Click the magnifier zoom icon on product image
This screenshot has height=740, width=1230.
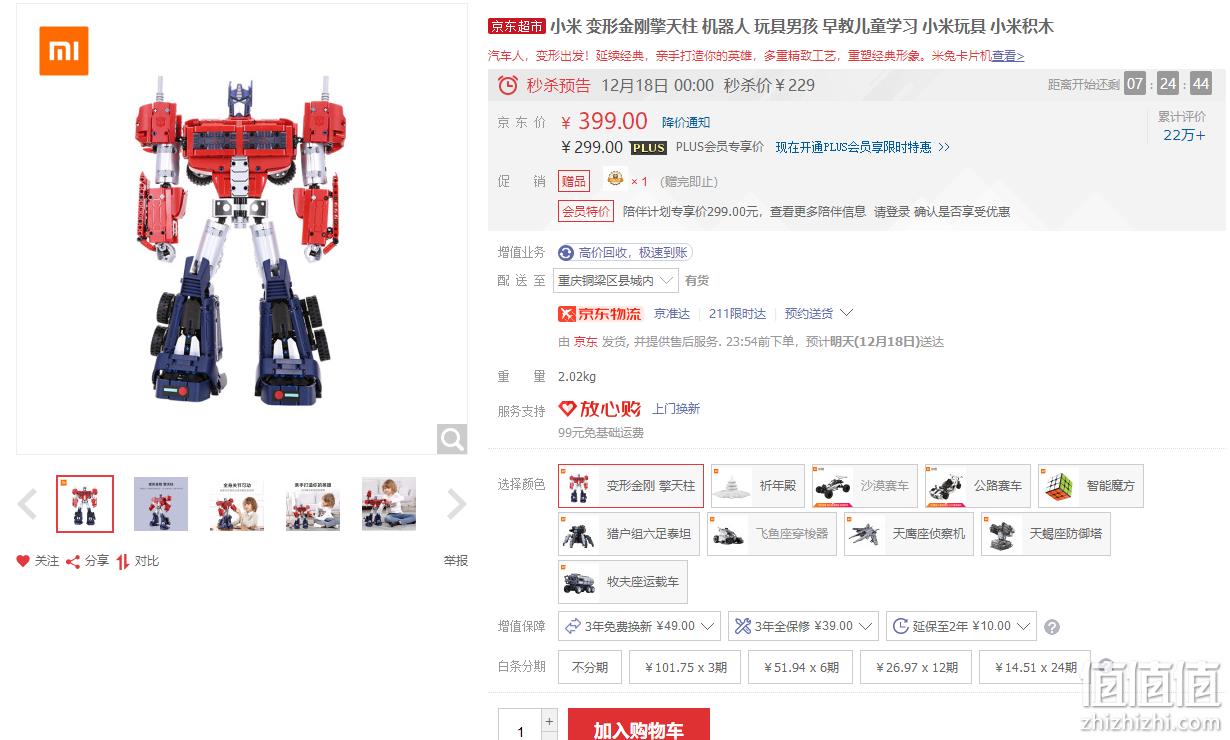(452, 438)
